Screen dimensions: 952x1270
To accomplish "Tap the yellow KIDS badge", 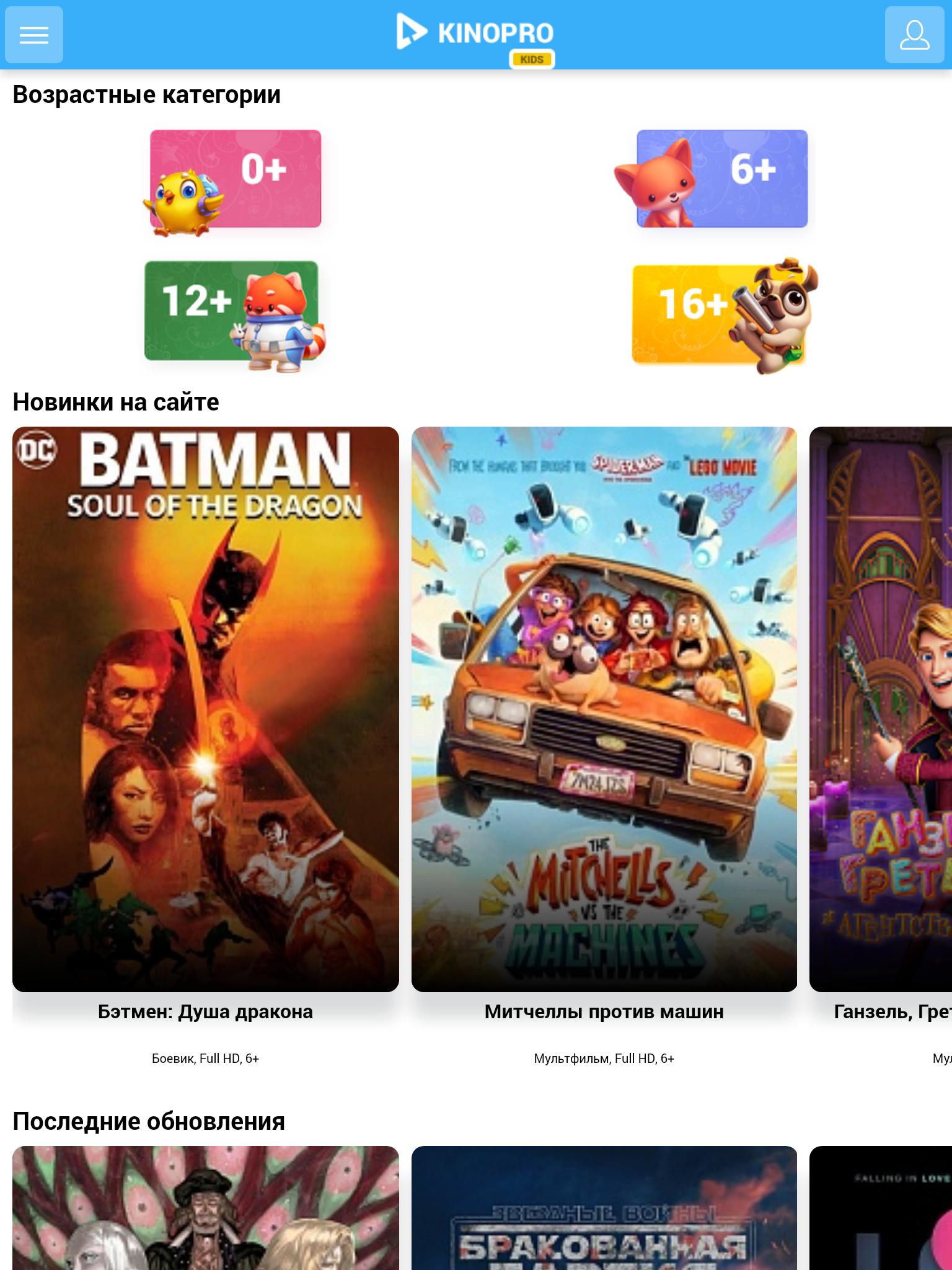I will [x=532, y=60].
